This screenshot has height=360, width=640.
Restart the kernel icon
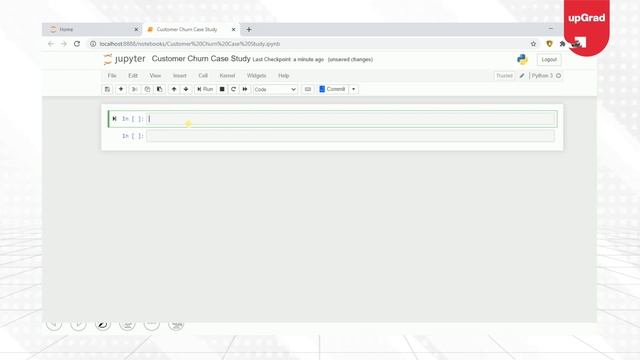[x=233, y=89]
